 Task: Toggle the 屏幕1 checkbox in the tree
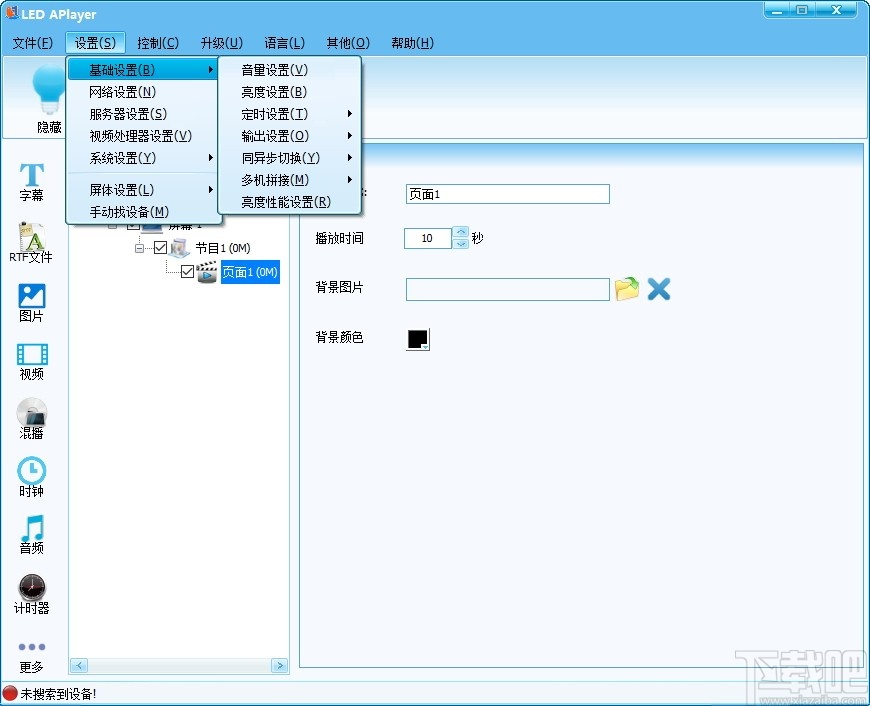[x=133, y=225]
